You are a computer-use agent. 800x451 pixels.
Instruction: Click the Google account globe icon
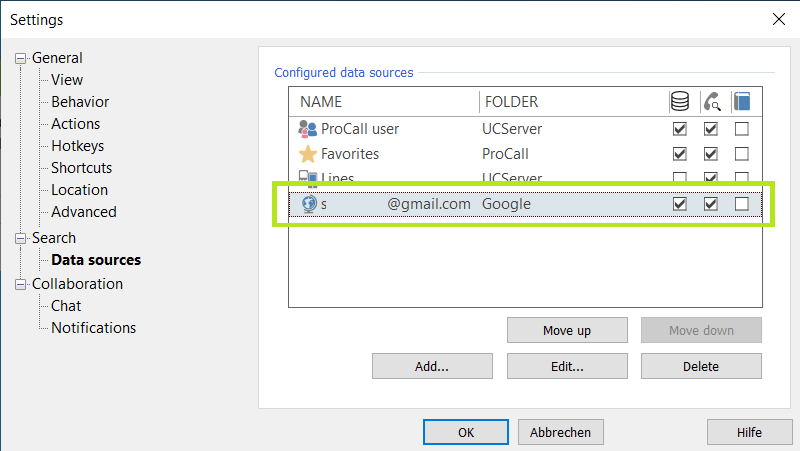(x=309, y=204)
